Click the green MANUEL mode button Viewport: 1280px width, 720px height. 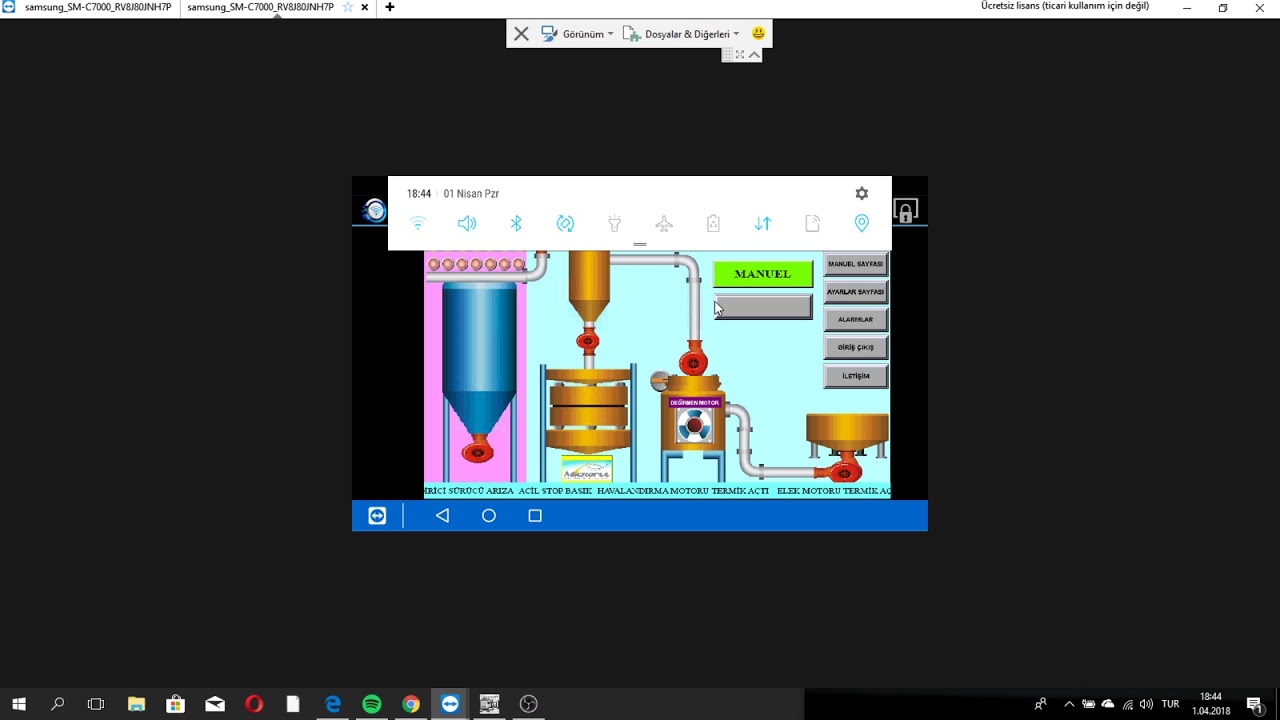coord(763,274)
